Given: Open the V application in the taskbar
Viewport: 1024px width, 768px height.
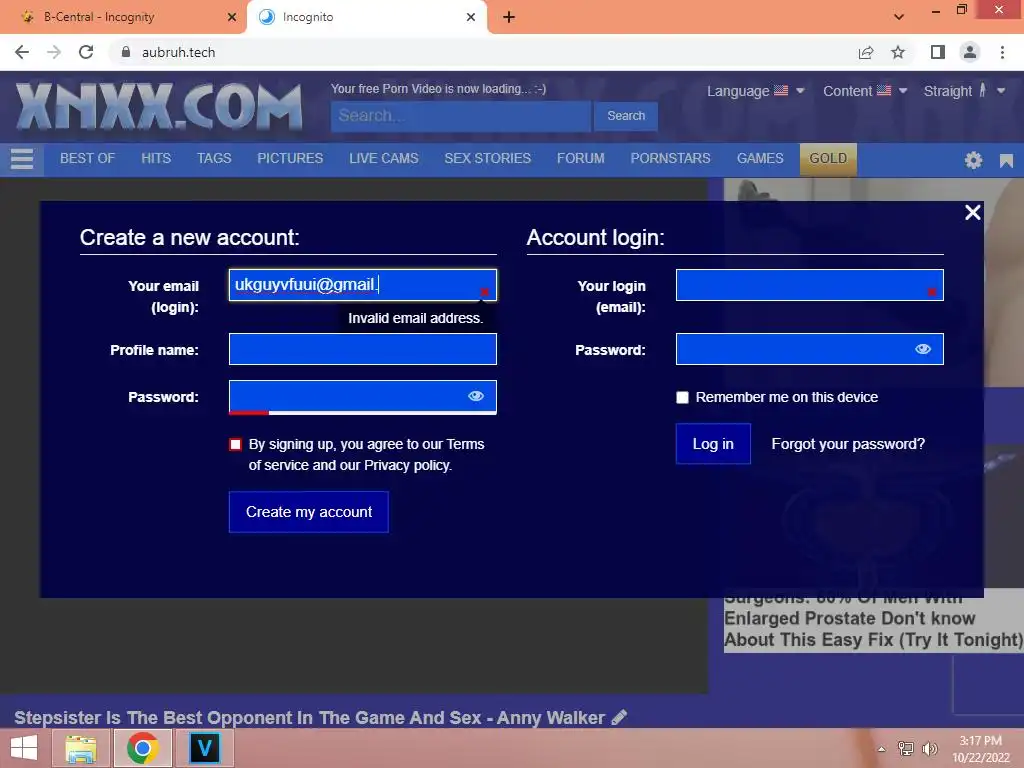Looking at the screenshot, I should (x=204, y=748).
